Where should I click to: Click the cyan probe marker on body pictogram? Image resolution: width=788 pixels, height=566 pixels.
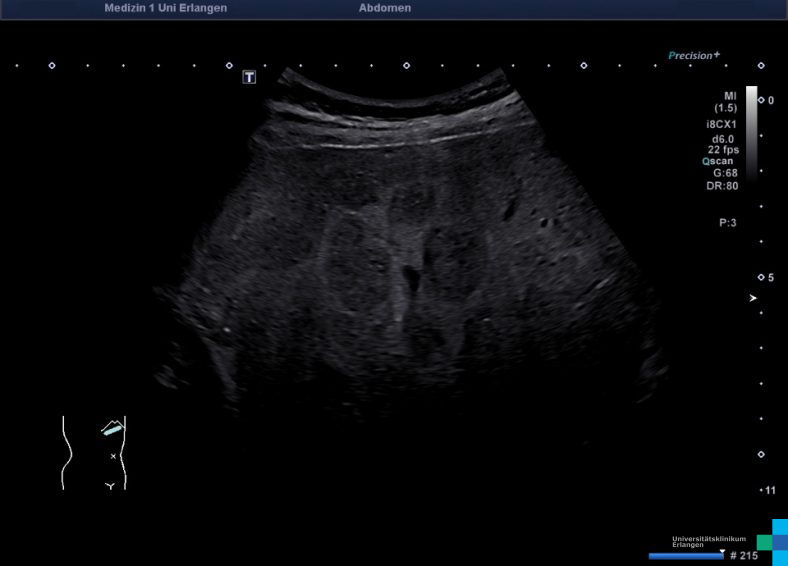click(x=113, y=428)
